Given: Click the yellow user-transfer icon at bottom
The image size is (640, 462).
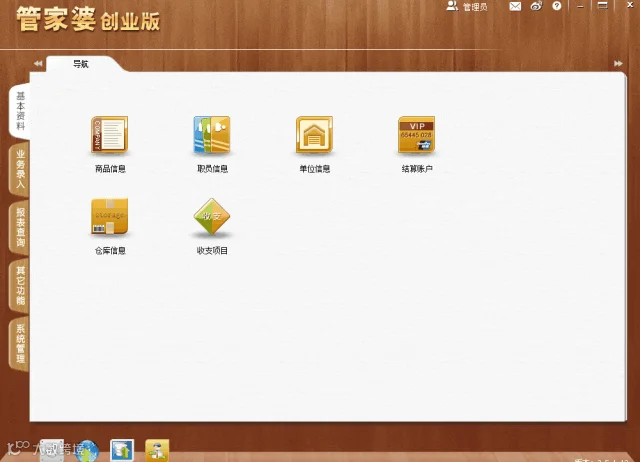Looking at the screenshot, I should point(157,451).
